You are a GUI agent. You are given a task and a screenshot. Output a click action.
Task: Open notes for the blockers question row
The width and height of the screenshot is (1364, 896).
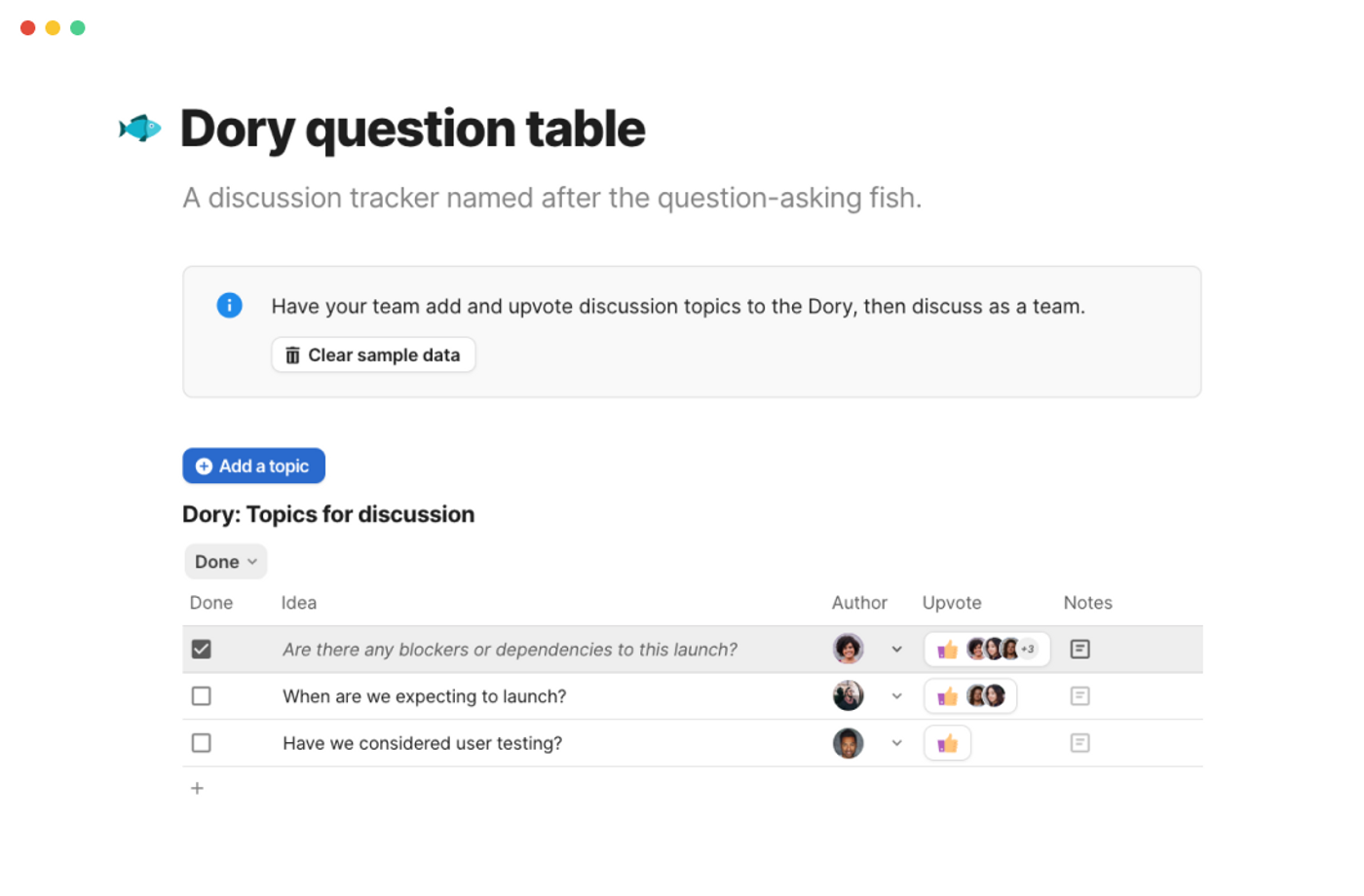pos(1080,650)
